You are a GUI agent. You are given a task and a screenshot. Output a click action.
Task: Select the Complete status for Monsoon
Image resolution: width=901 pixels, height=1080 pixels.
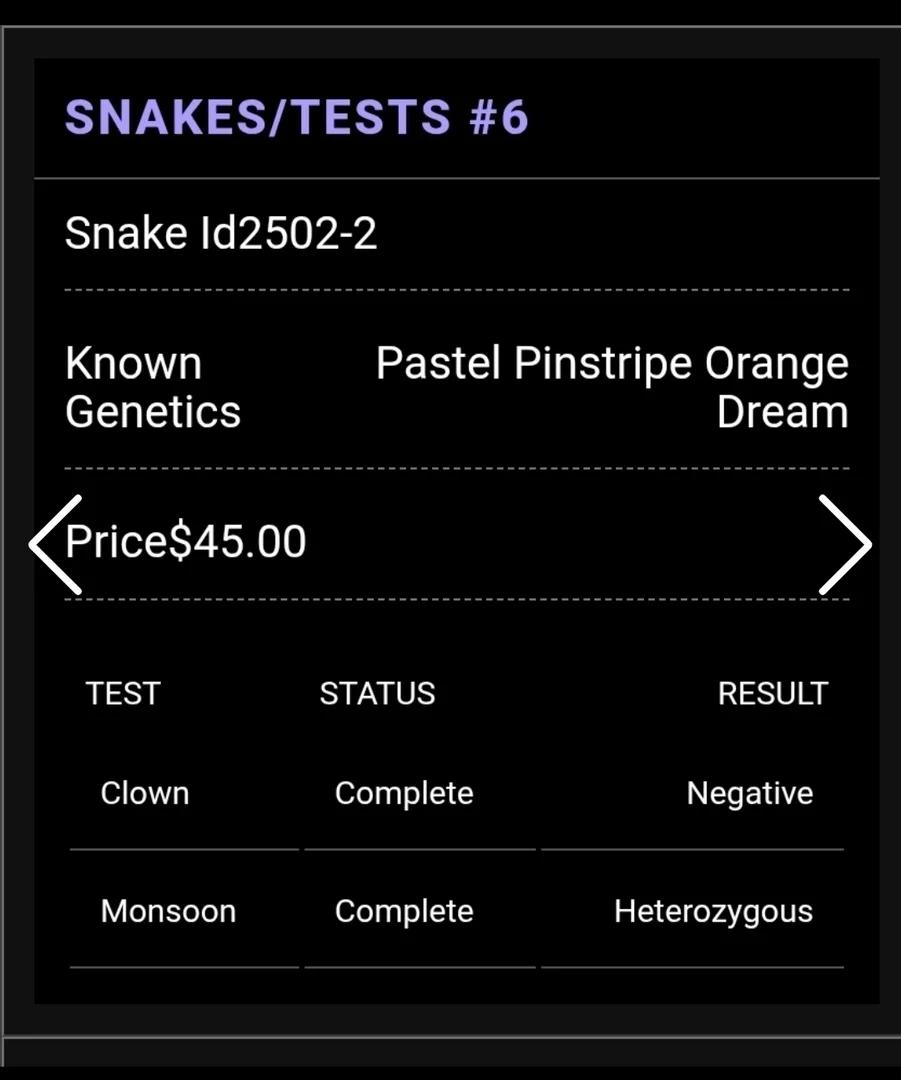[404, 912]
